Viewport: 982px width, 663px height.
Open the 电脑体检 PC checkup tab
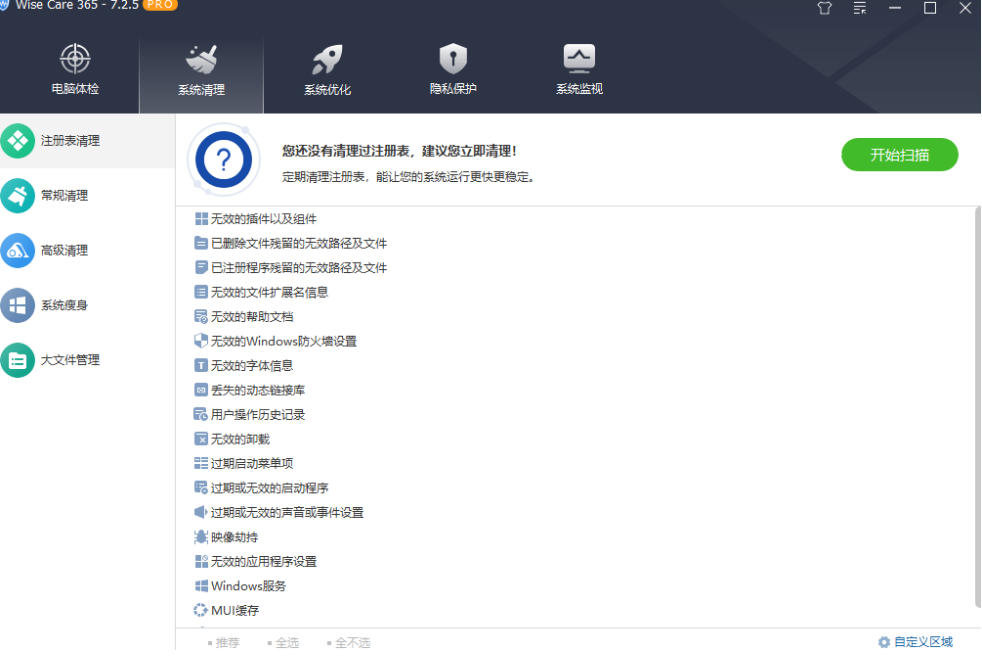coord(75,69)
